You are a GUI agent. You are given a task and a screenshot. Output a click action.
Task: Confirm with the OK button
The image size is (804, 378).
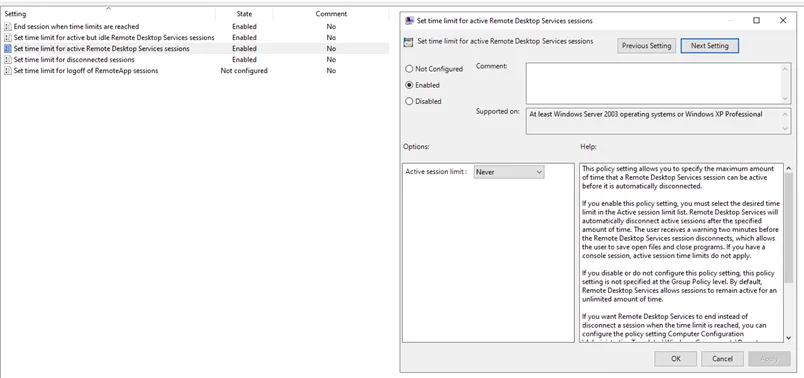[x=675, y=359]
